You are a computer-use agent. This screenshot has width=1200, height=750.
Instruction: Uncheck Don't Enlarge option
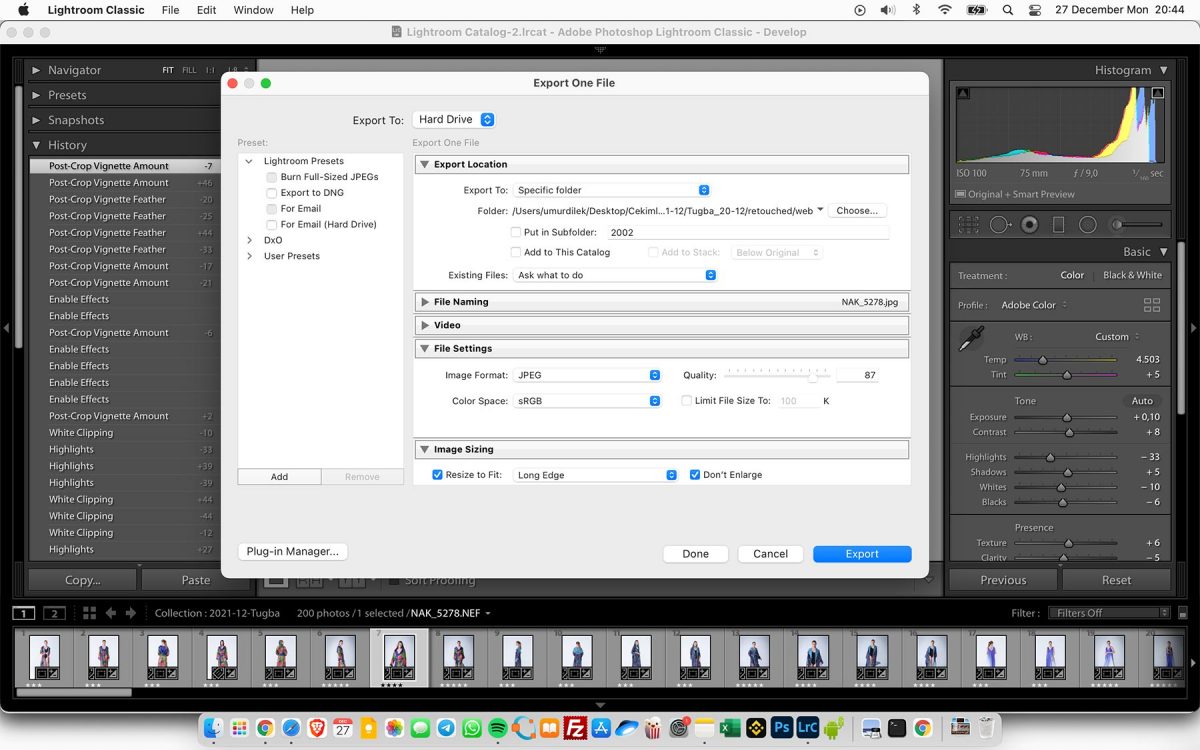pos(695,475)
